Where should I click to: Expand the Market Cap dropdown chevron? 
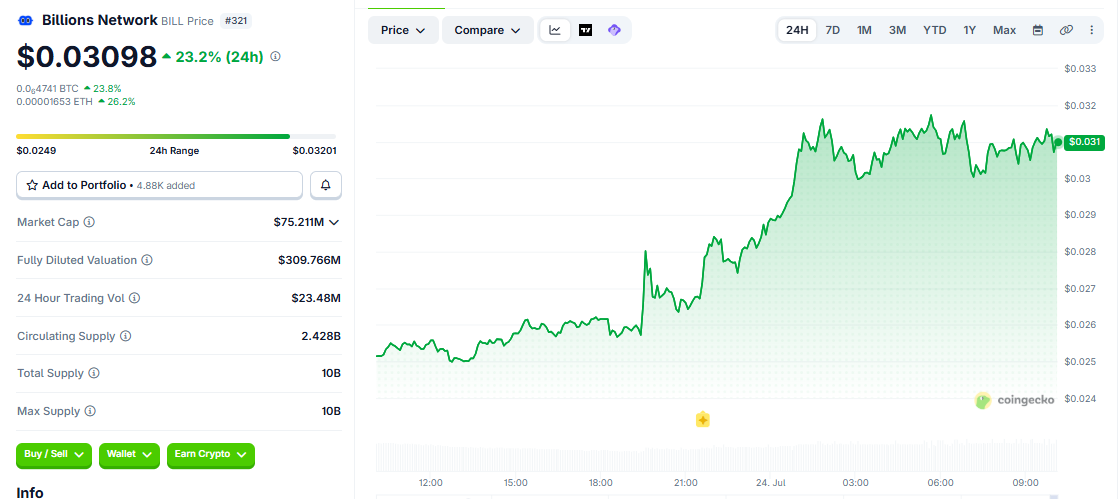333,222
